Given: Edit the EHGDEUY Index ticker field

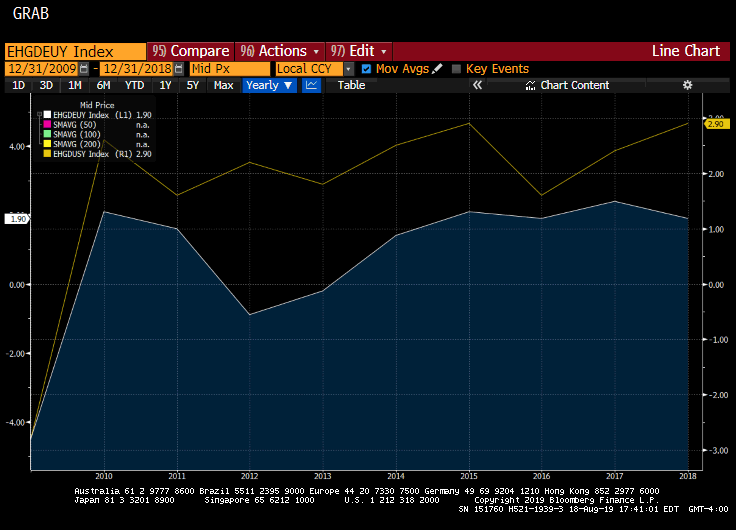Looking at the screenshot, I should click(76, 51).
